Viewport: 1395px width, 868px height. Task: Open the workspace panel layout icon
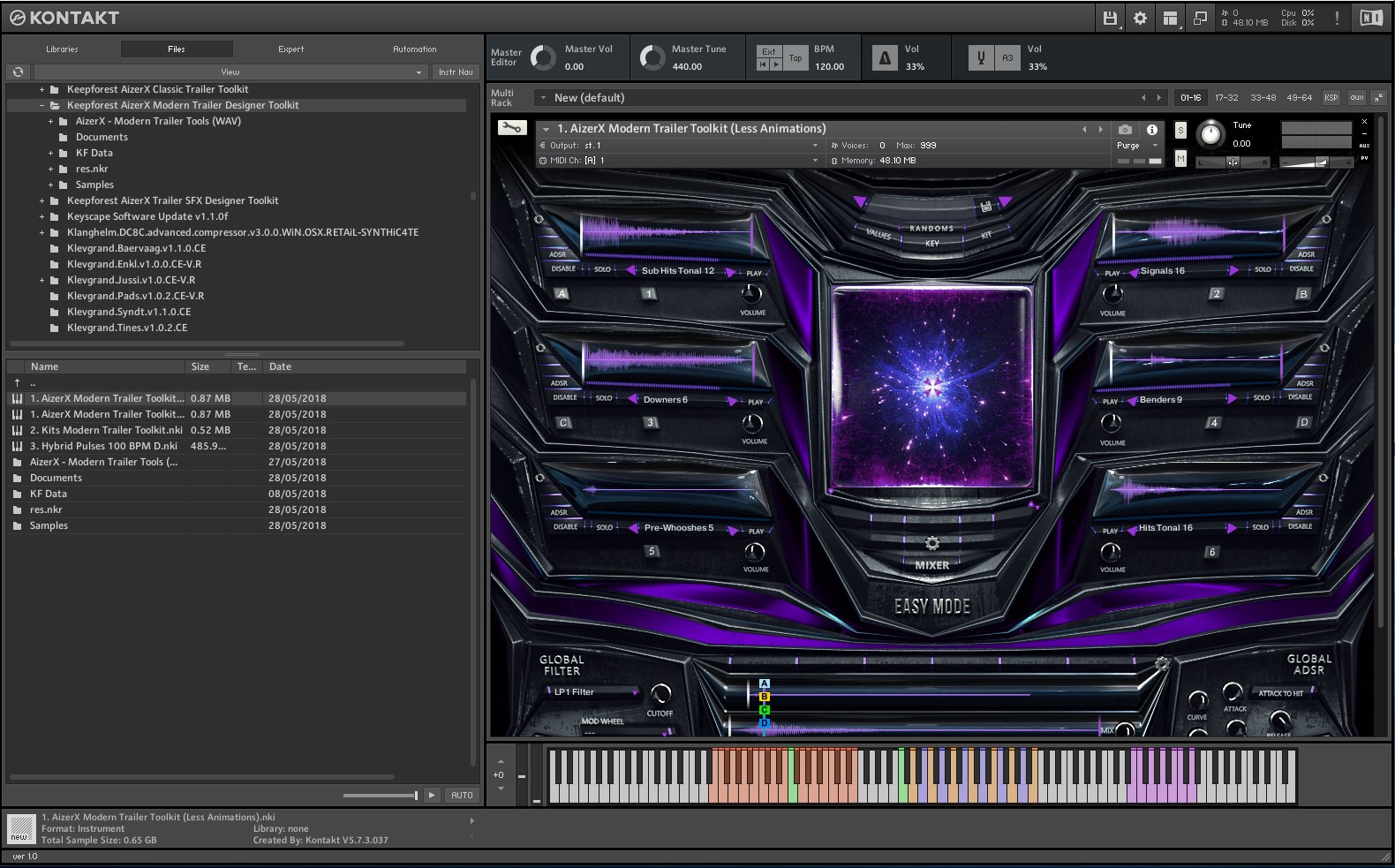click(x=1170, y=18)
